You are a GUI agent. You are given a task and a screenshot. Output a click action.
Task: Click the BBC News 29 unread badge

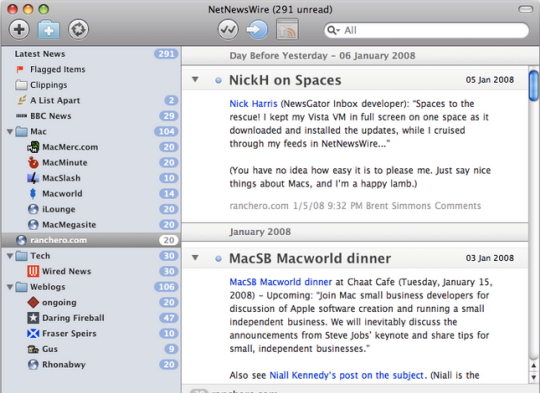point(169,116)
